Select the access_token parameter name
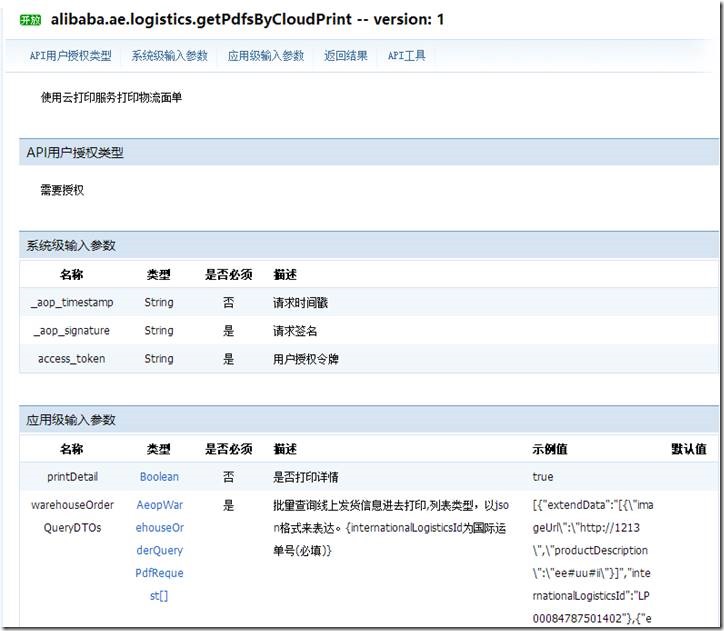The width and height of the screenshot is (724, 631). [x=72, y=359]
